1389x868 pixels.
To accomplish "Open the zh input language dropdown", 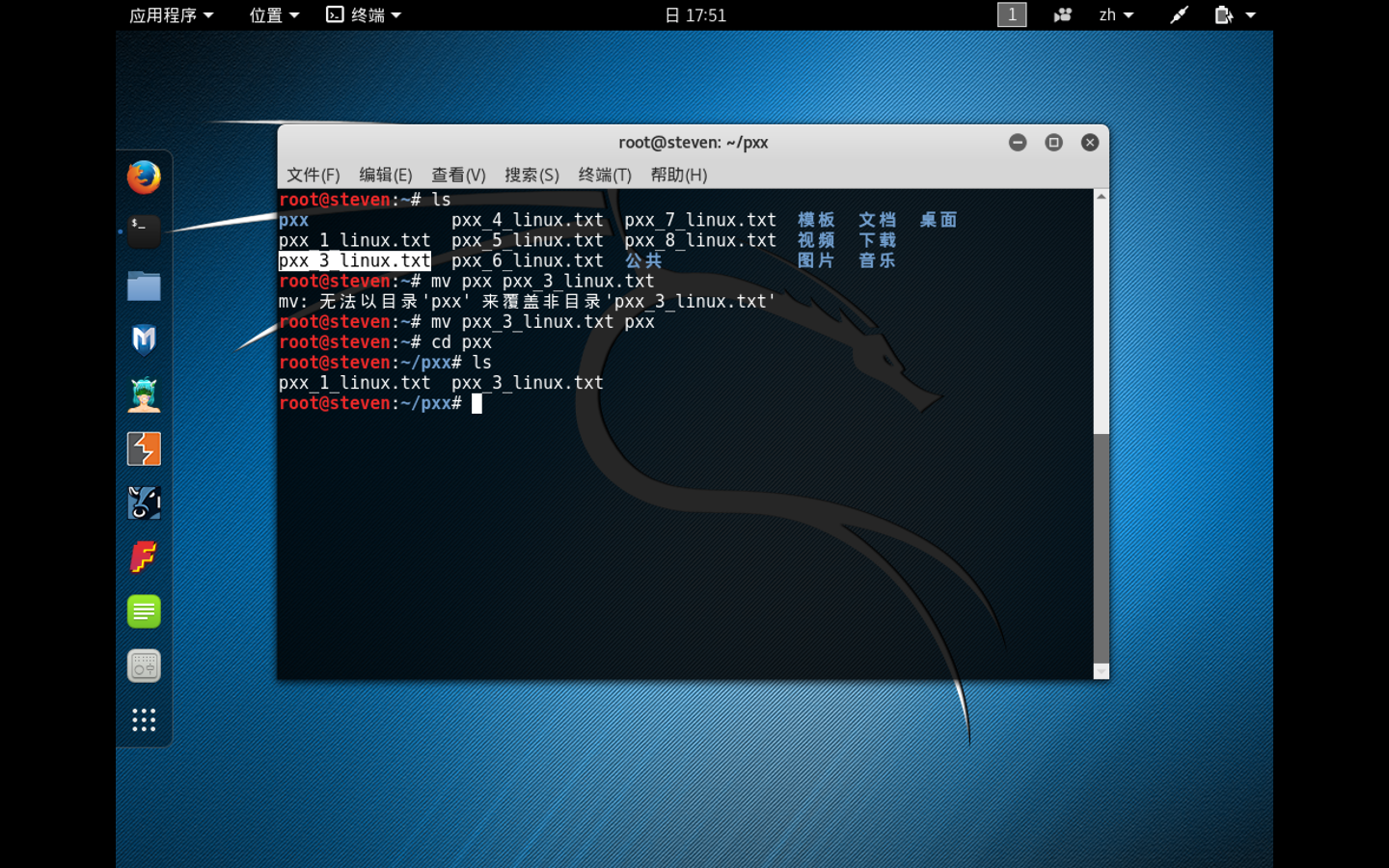I will tap(1116, 14).
